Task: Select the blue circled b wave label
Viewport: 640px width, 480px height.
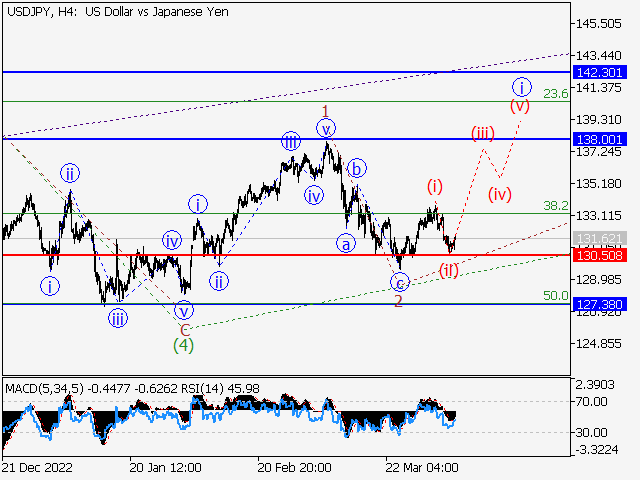Action: [x=357, y=168]
